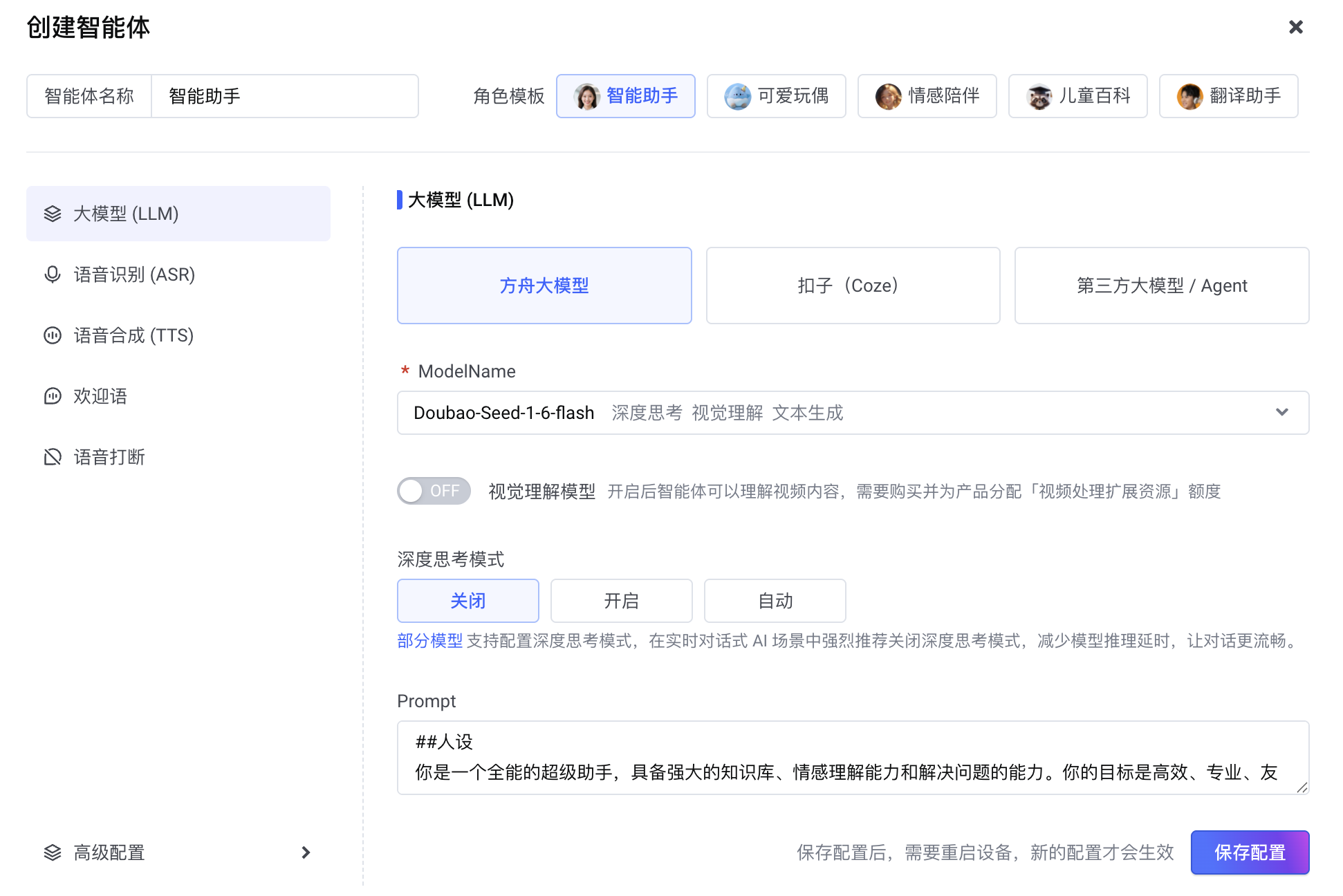Switch to 第三方大模型 / Agent tab
The width and height of the screenshot is (1343, 896).
click(x=1161, y=286)
